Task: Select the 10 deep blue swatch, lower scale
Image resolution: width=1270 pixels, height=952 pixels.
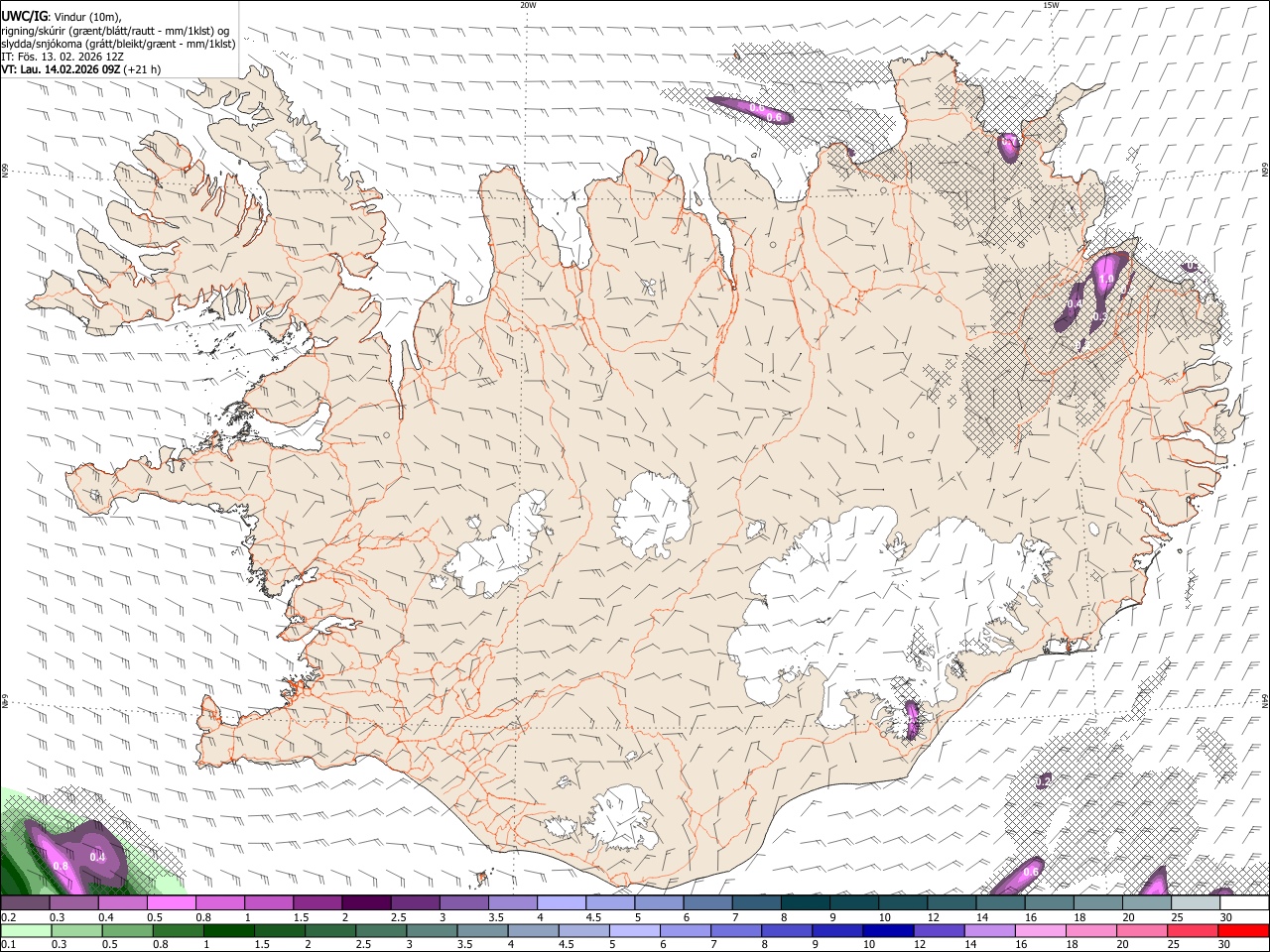Action: (886, 931)
